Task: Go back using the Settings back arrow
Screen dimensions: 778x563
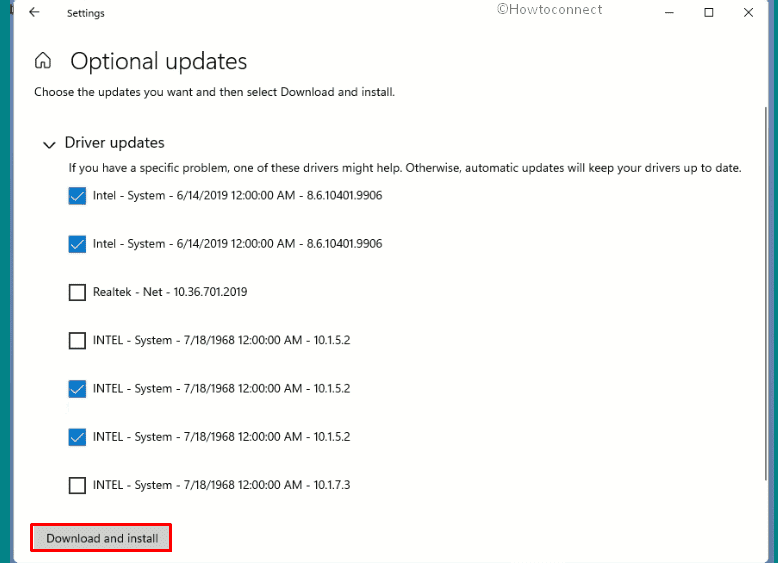Action: coord(34,12)
